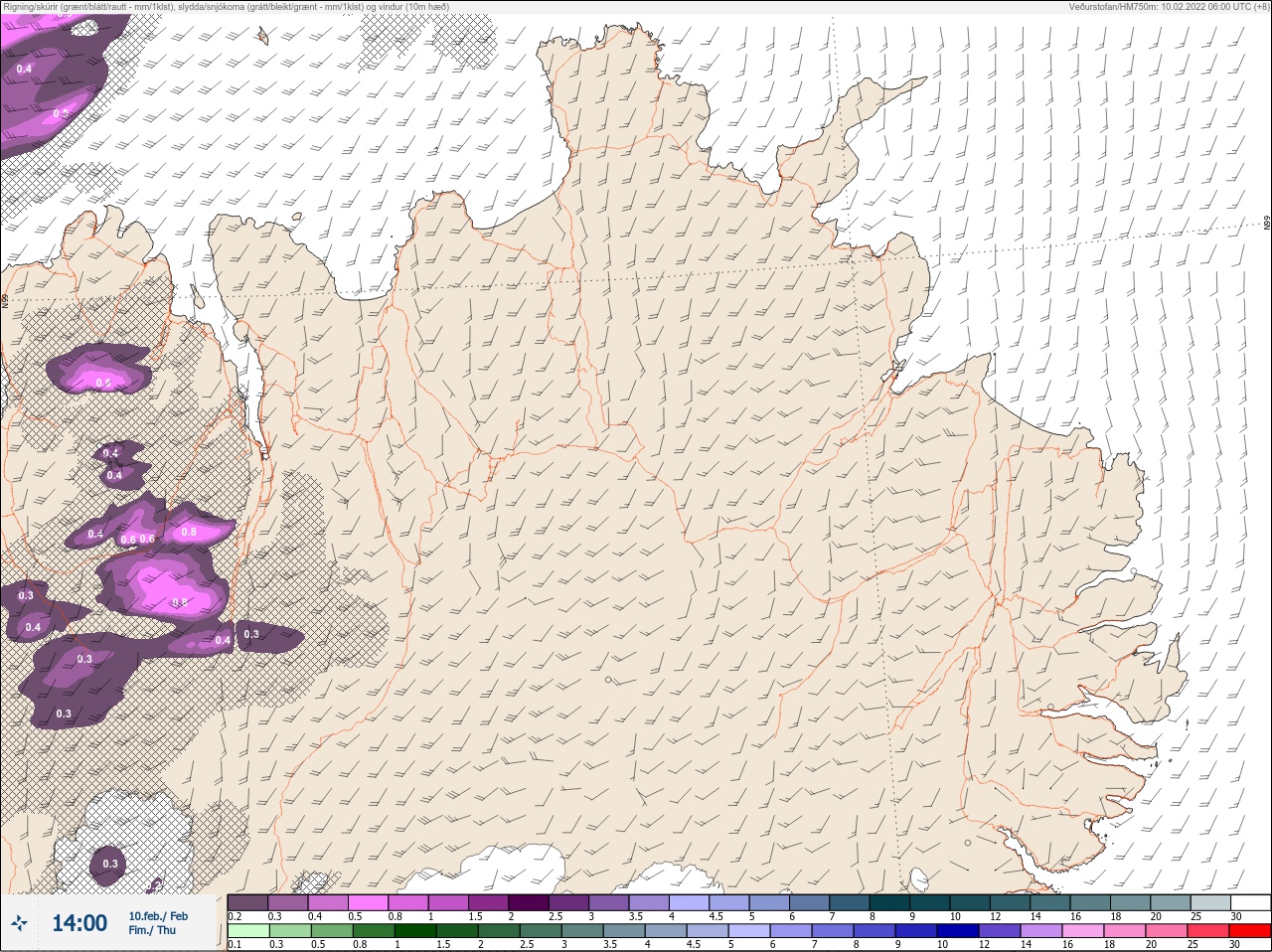Select the '10.feb./ Feb' date text
This screenshot has width=1272, height=952.
click(158, 916)
